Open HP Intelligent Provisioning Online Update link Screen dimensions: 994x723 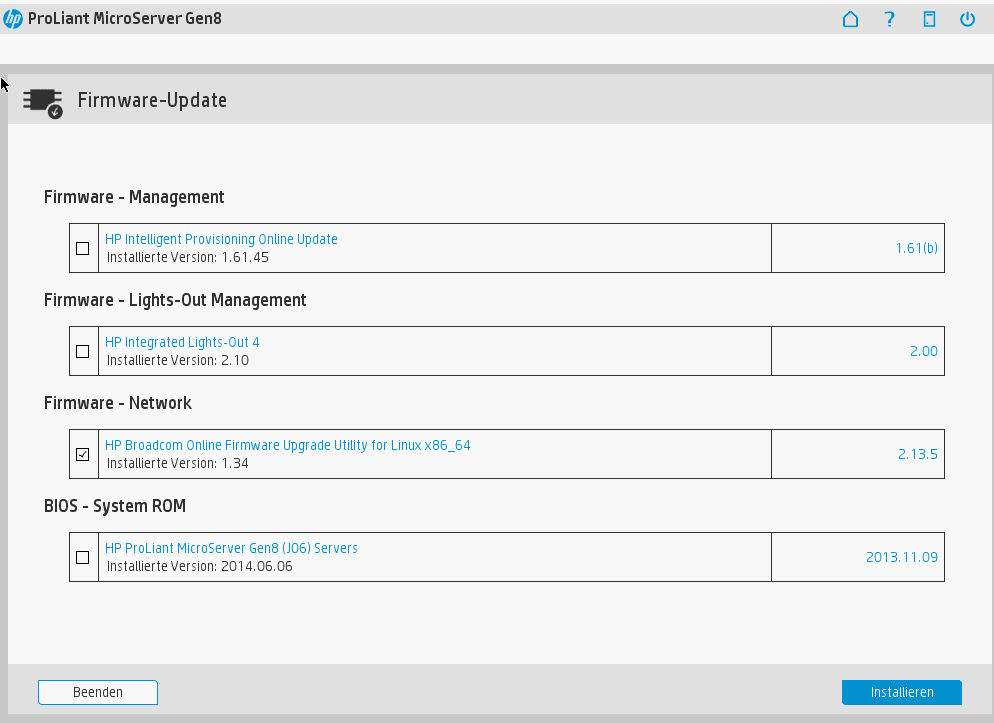221,239
